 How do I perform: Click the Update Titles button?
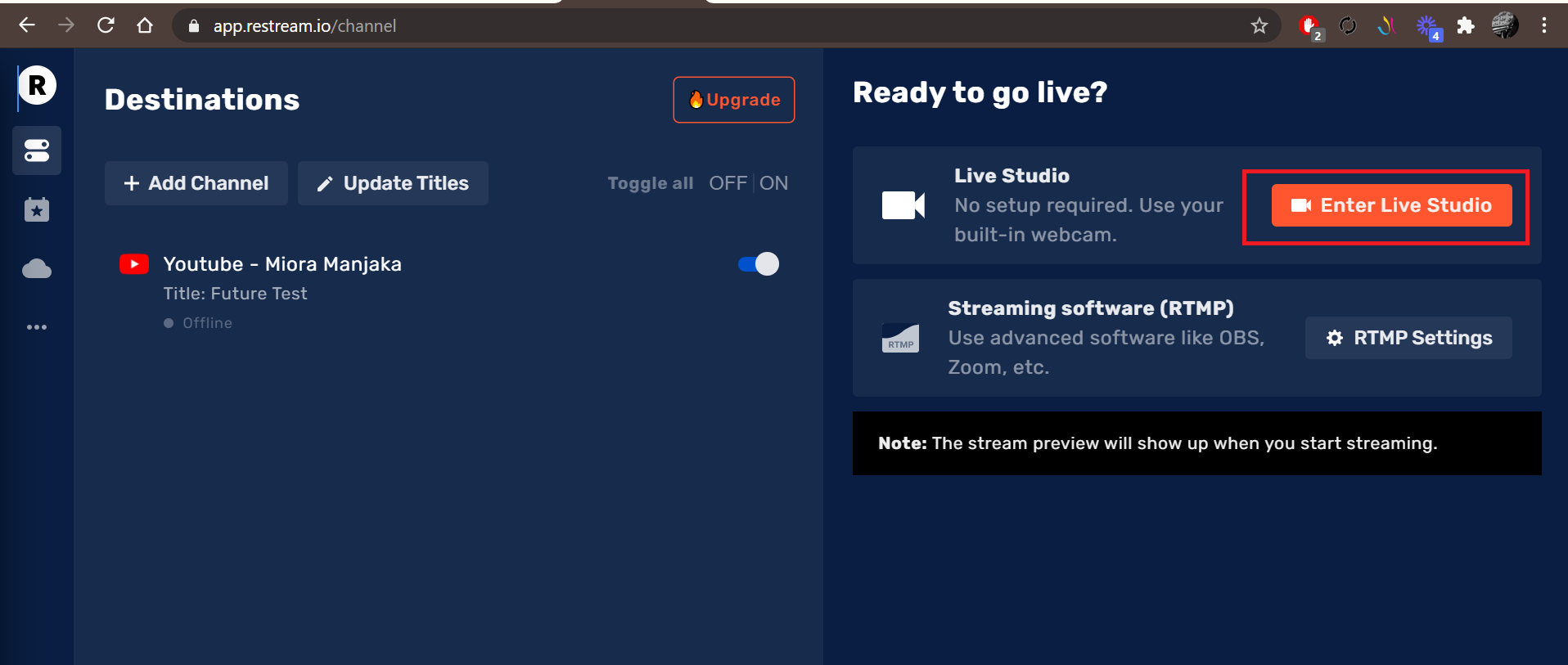(393, 183)
